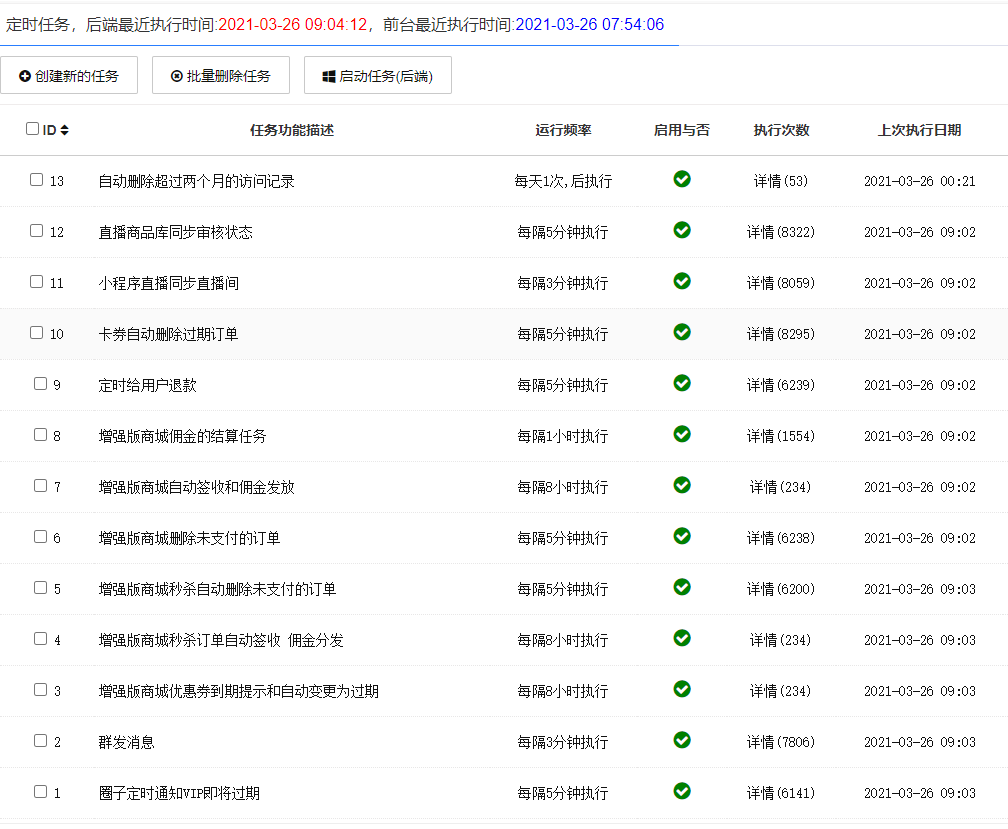This screenshot has height=829, width=1008.
Task: View 详情(53) for task 13
Action: (781, 181)
